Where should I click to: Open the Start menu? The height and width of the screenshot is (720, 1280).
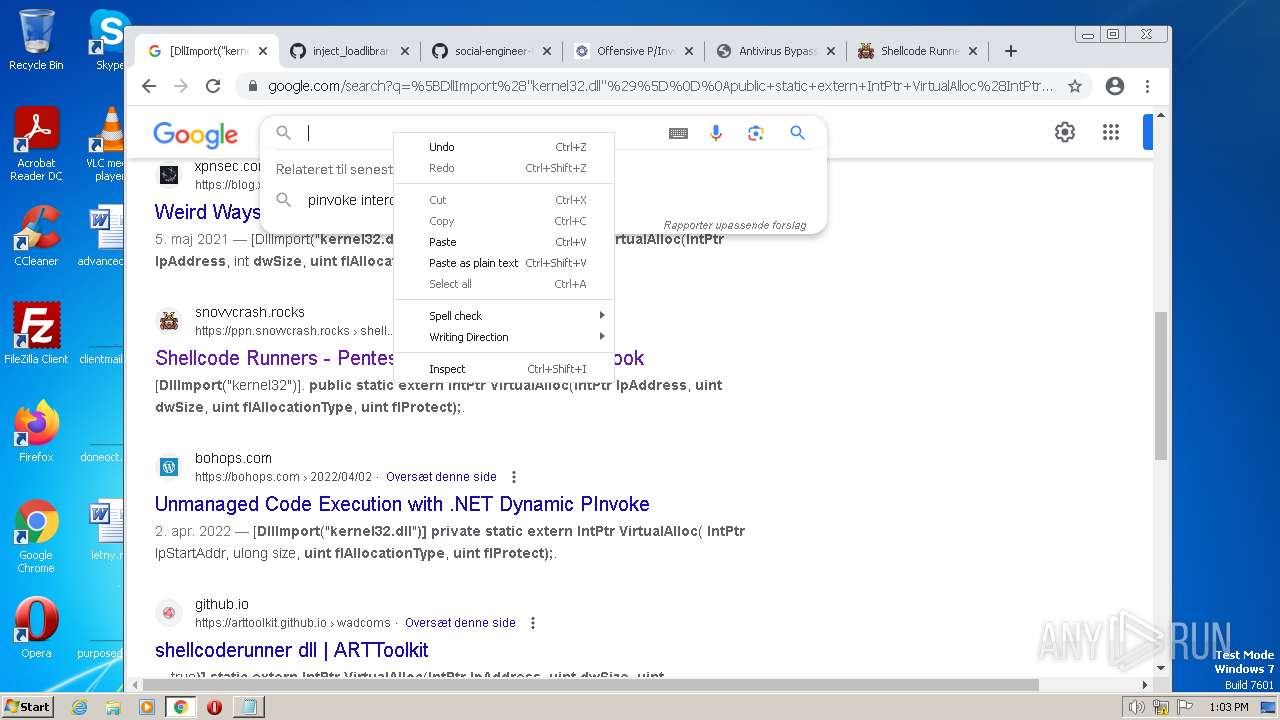27,707
